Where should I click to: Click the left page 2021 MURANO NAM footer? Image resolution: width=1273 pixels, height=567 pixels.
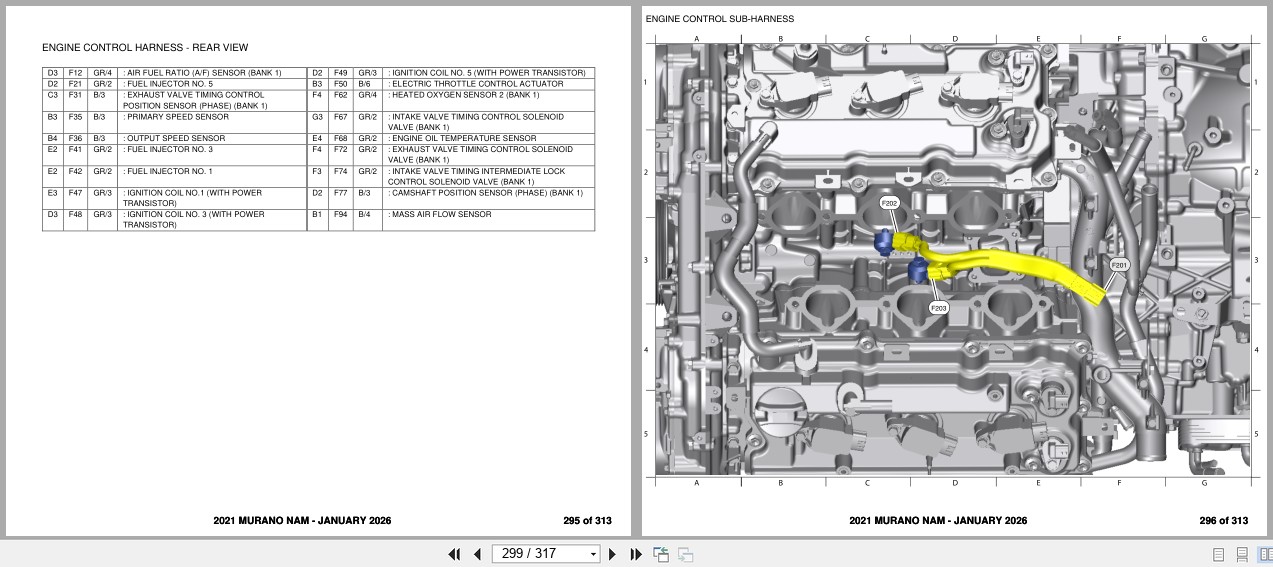click(x=302, y=520)
